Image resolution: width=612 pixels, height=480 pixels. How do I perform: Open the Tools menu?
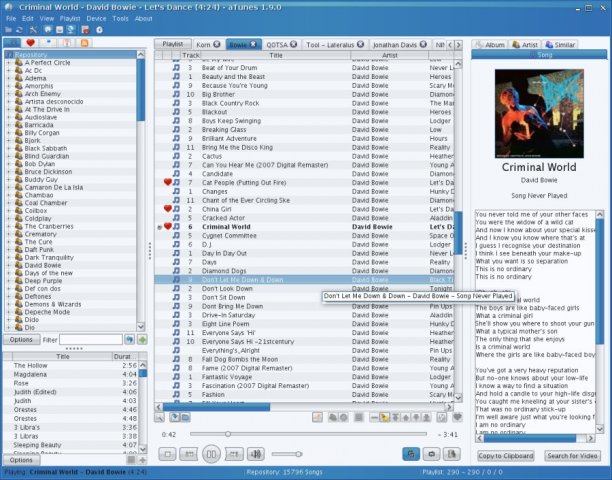tap(120, 18)
